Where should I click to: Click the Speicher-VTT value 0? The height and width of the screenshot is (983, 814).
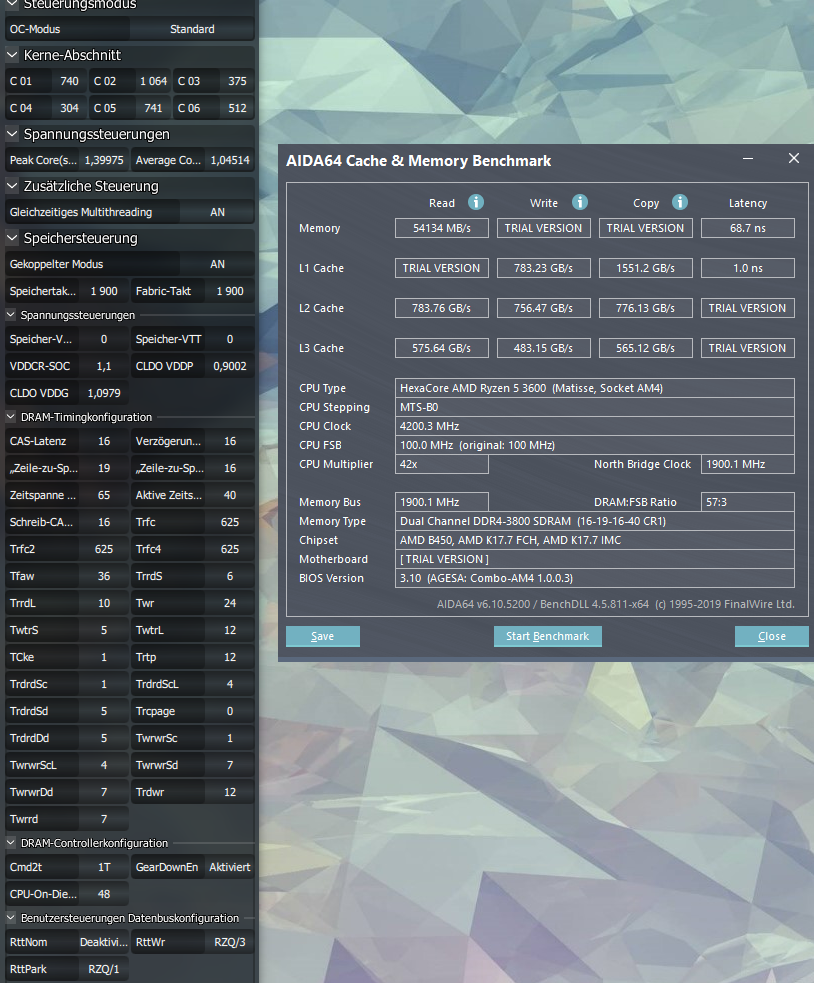230,339
